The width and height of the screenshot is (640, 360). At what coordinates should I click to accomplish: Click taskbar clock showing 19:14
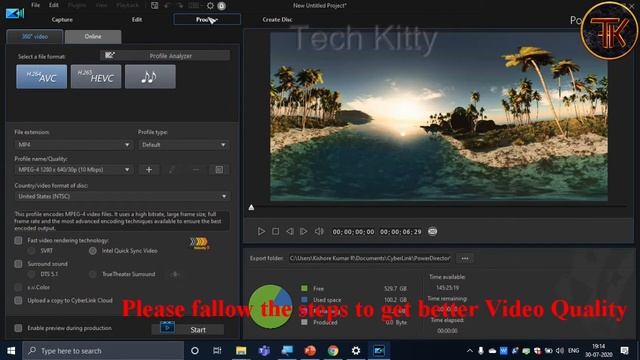pos(599,351)
